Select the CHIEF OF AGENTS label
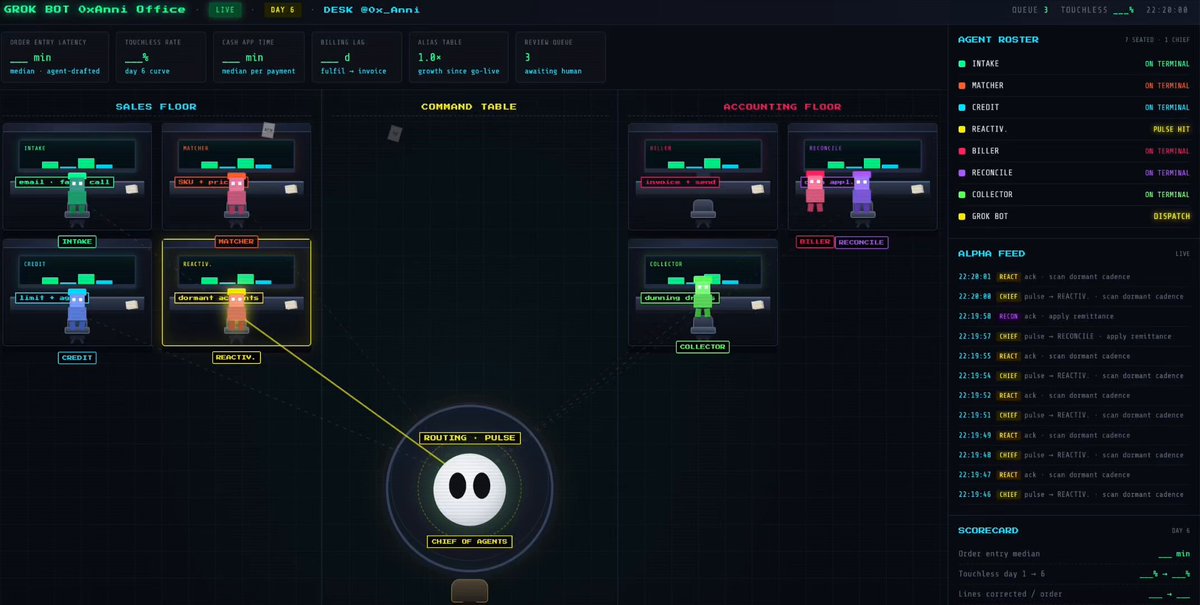1200x605 pixels. pyautogui.click(x=469, y=542)
